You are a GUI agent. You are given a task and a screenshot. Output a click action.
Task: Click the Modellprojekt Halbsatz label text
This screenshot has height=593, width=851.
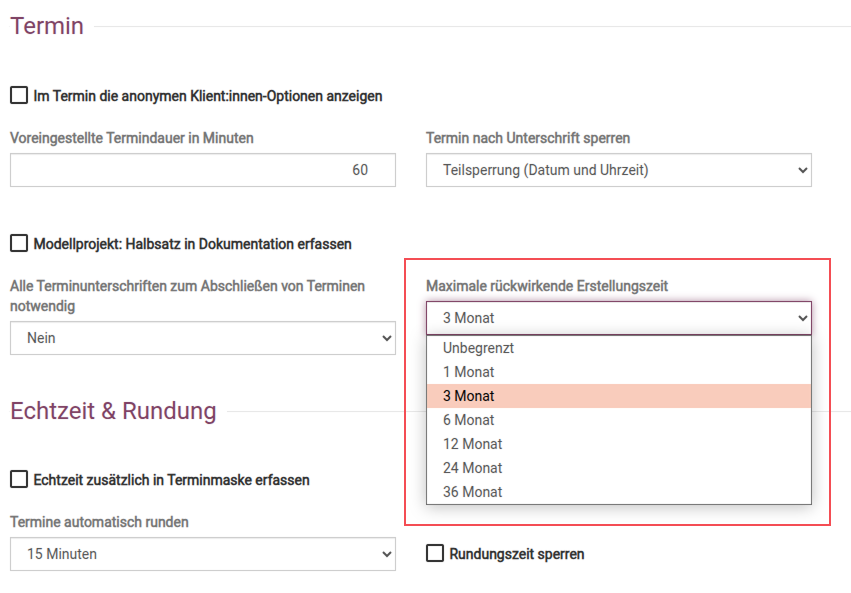tap(192, 244)
